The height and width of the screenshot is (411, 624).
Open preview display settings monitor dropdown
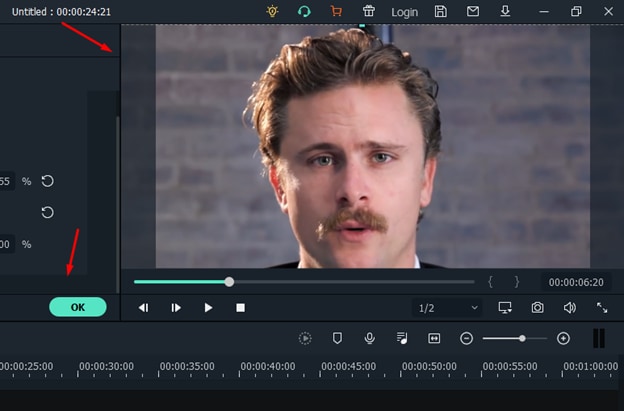[x=505, y=308]
